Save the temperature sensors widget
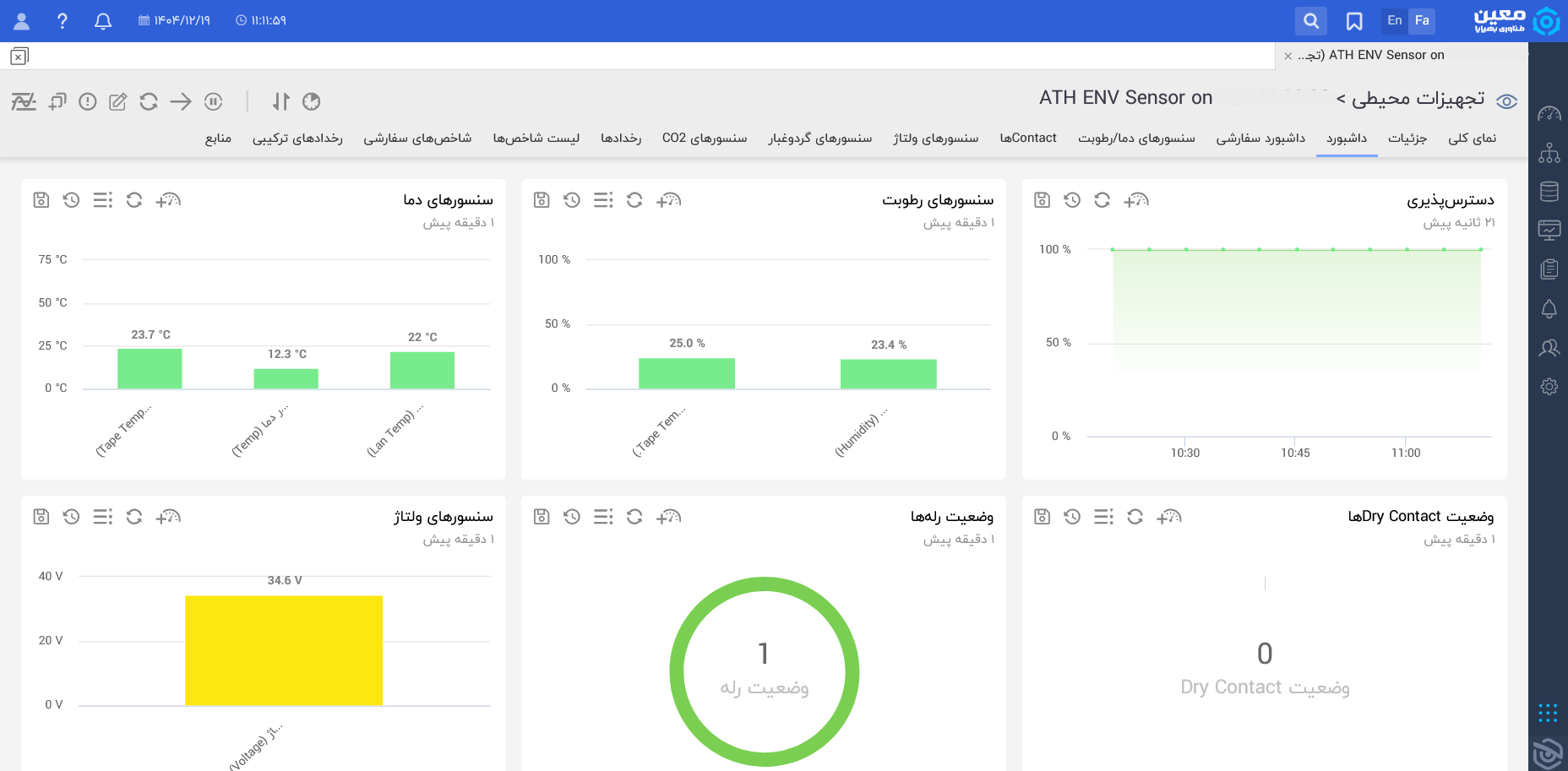The image size is (1568, 771). pyautogui.click(x=41, y=200)
